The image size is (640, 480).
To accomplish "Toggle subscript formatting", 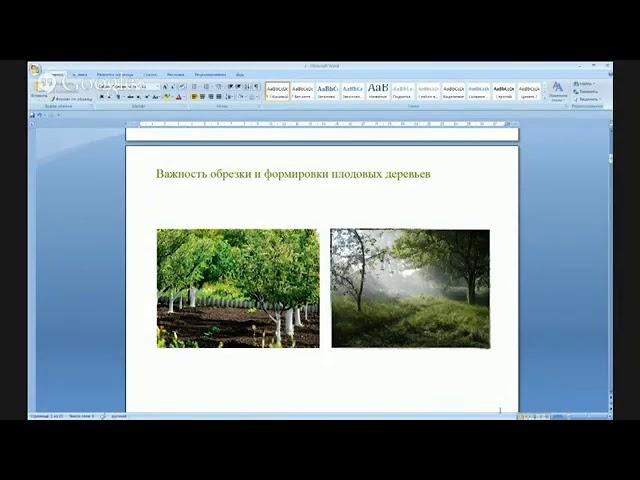I will (x=138, y=97).
